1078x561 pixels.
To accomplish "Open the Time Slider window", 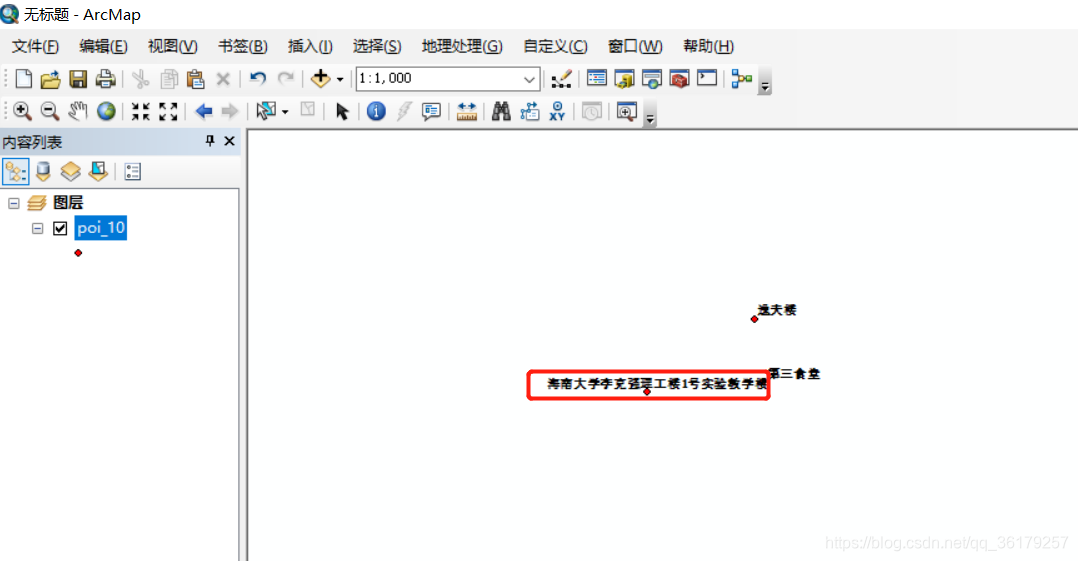I will point(591,111).
